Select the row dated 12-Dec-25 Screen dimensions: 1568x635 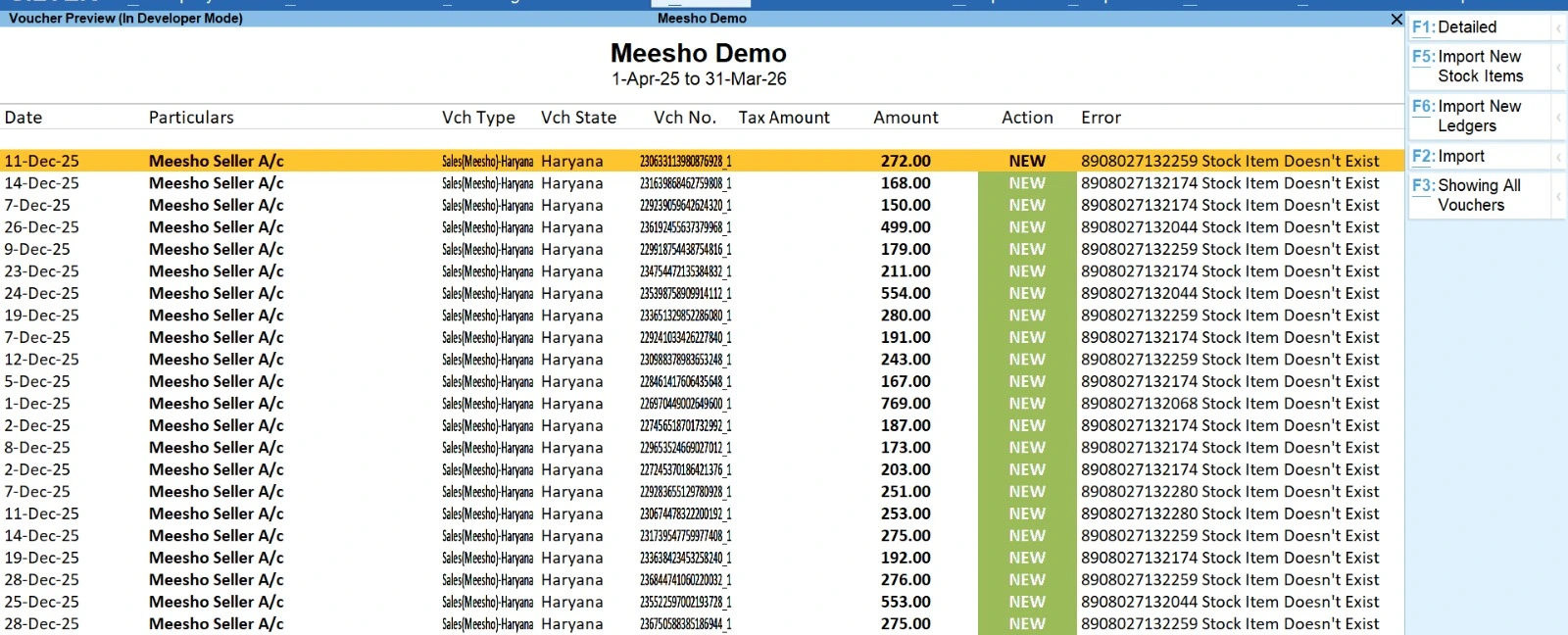click(x=702, y=360)
